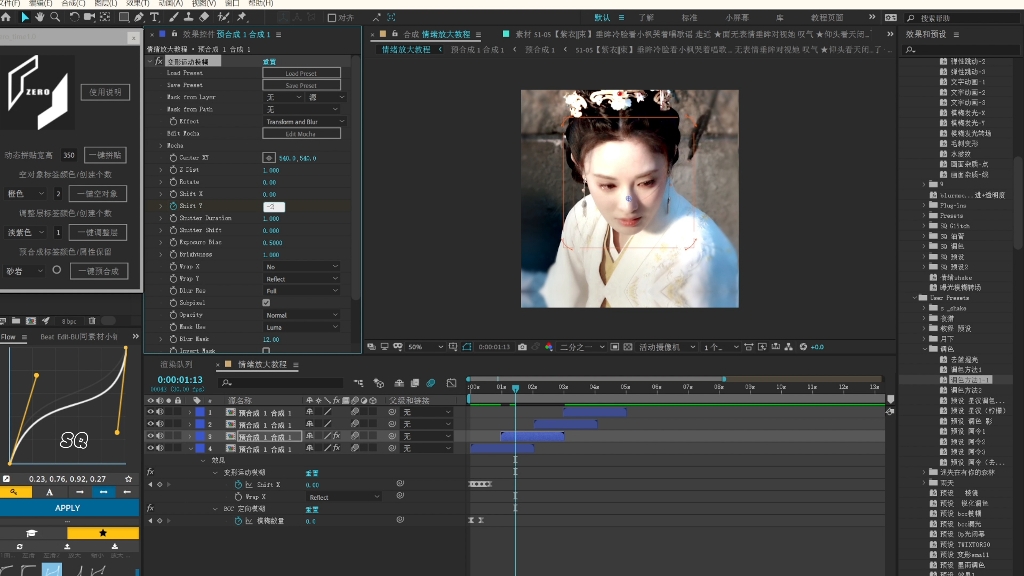Click the Shift Y stopwatch icon
Image resolution: width=1024 pixels, height=576 pixels.
coord(172,206)
